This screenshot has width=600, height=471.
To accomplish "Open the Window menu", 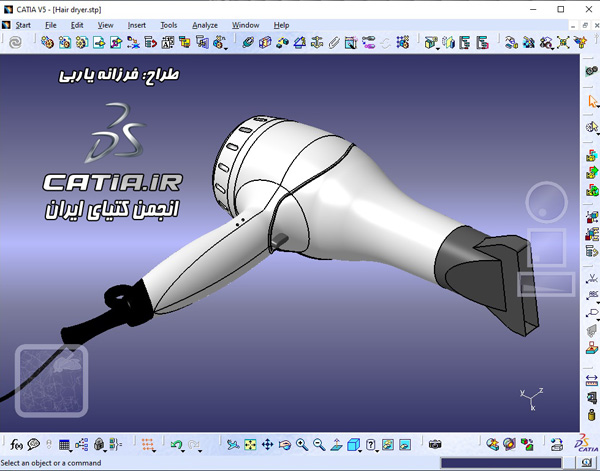I will tap(245, 25).
